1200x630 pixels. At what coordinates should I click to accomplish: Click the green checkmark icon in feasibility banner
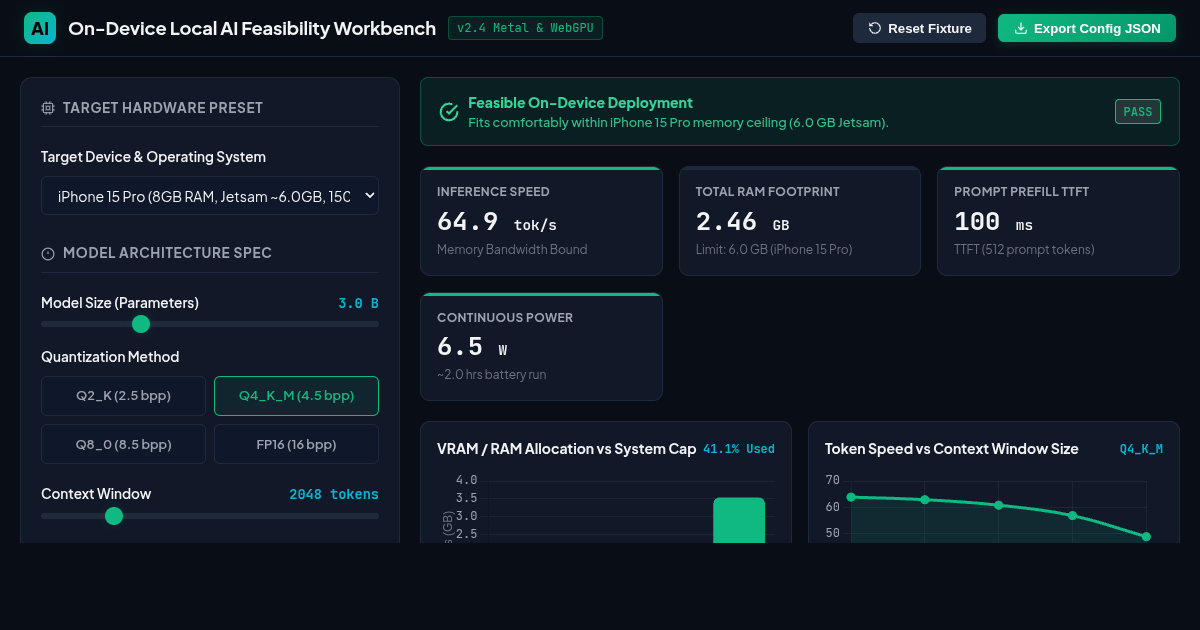(x=449, y=111)
